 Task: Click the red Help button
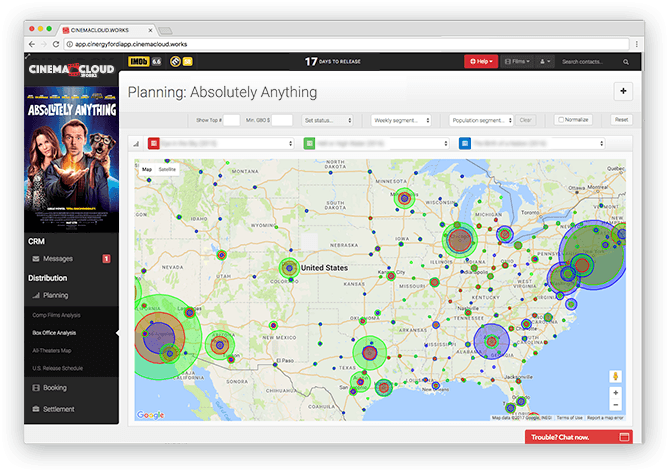[479, 62]
